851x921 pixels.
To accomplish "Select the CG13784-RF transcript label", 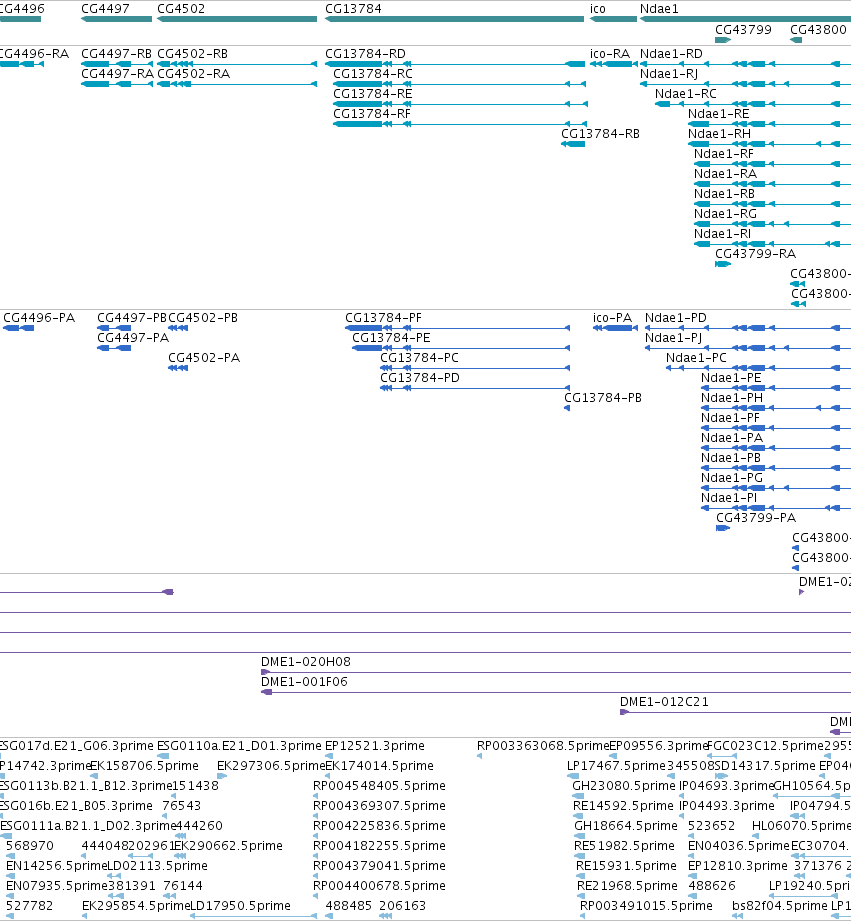I will coord(372,113).
